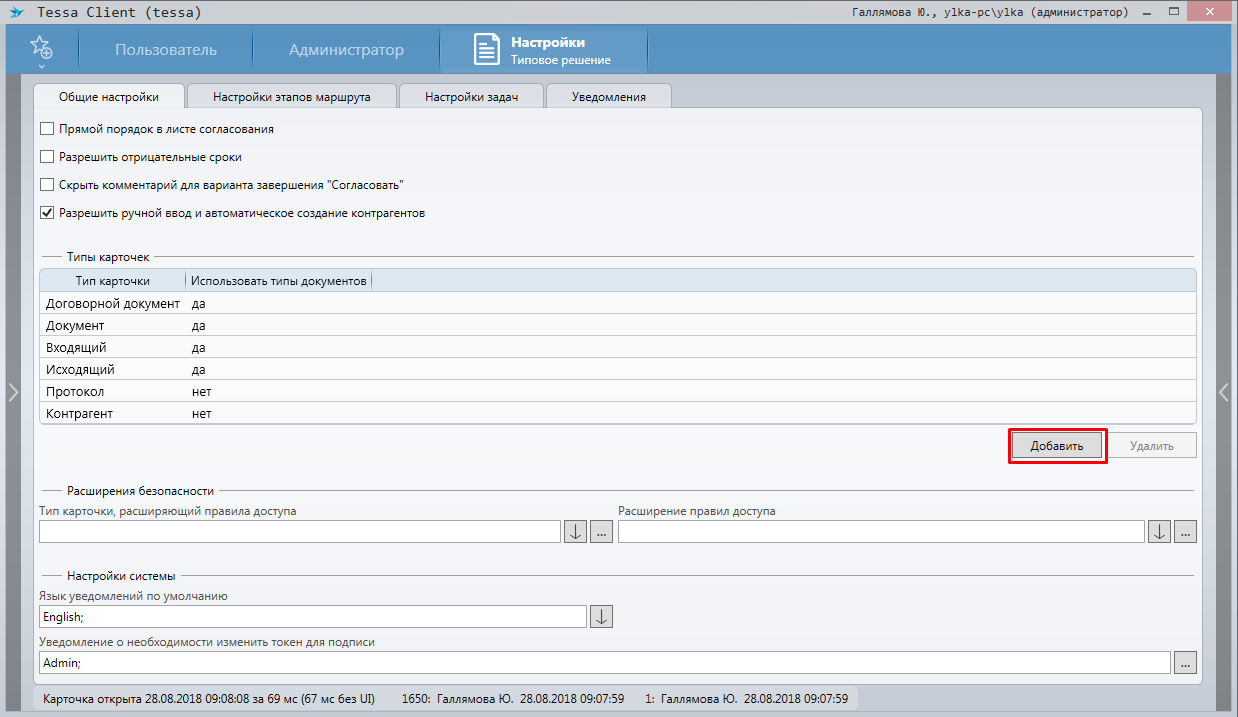The image size is (1238, 717).
Task: Open the Уведомления tab
Action: click(608, 97)
